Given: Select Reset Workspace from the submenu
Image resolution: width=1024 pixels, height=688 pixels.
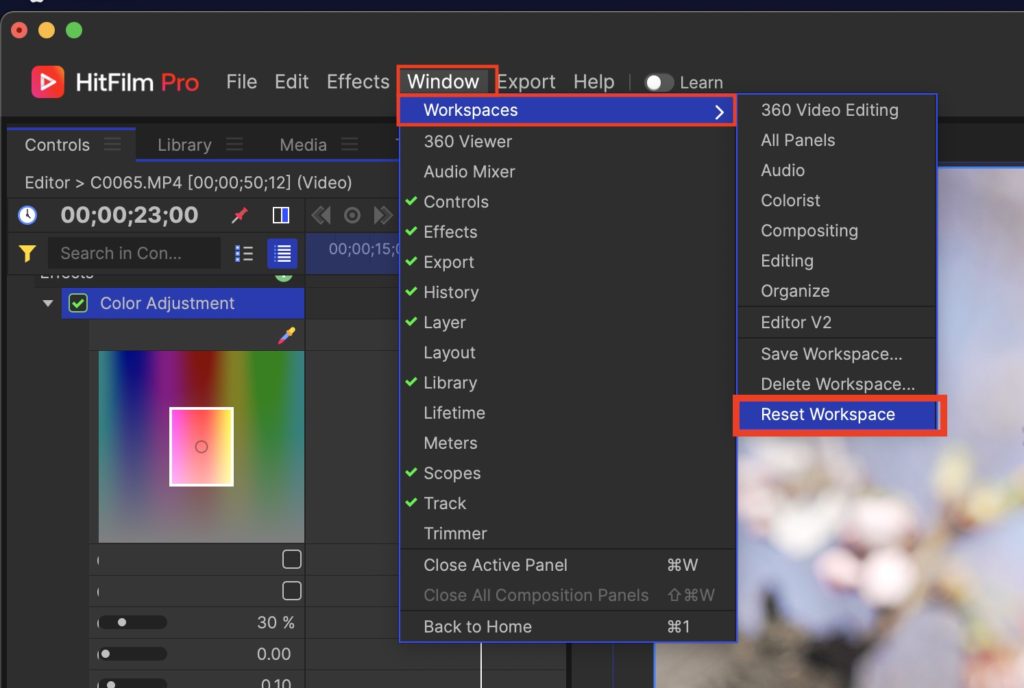Looking at the screenshot, I should pos(827,414).
